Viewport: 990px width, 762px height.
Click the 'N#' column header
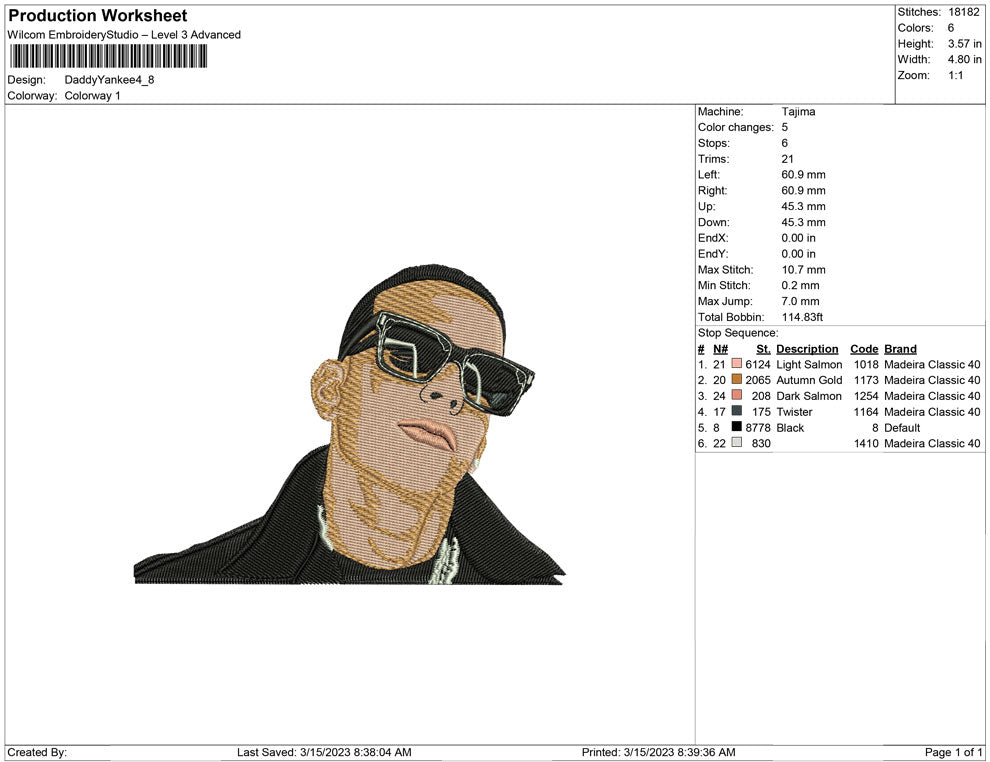720,348
